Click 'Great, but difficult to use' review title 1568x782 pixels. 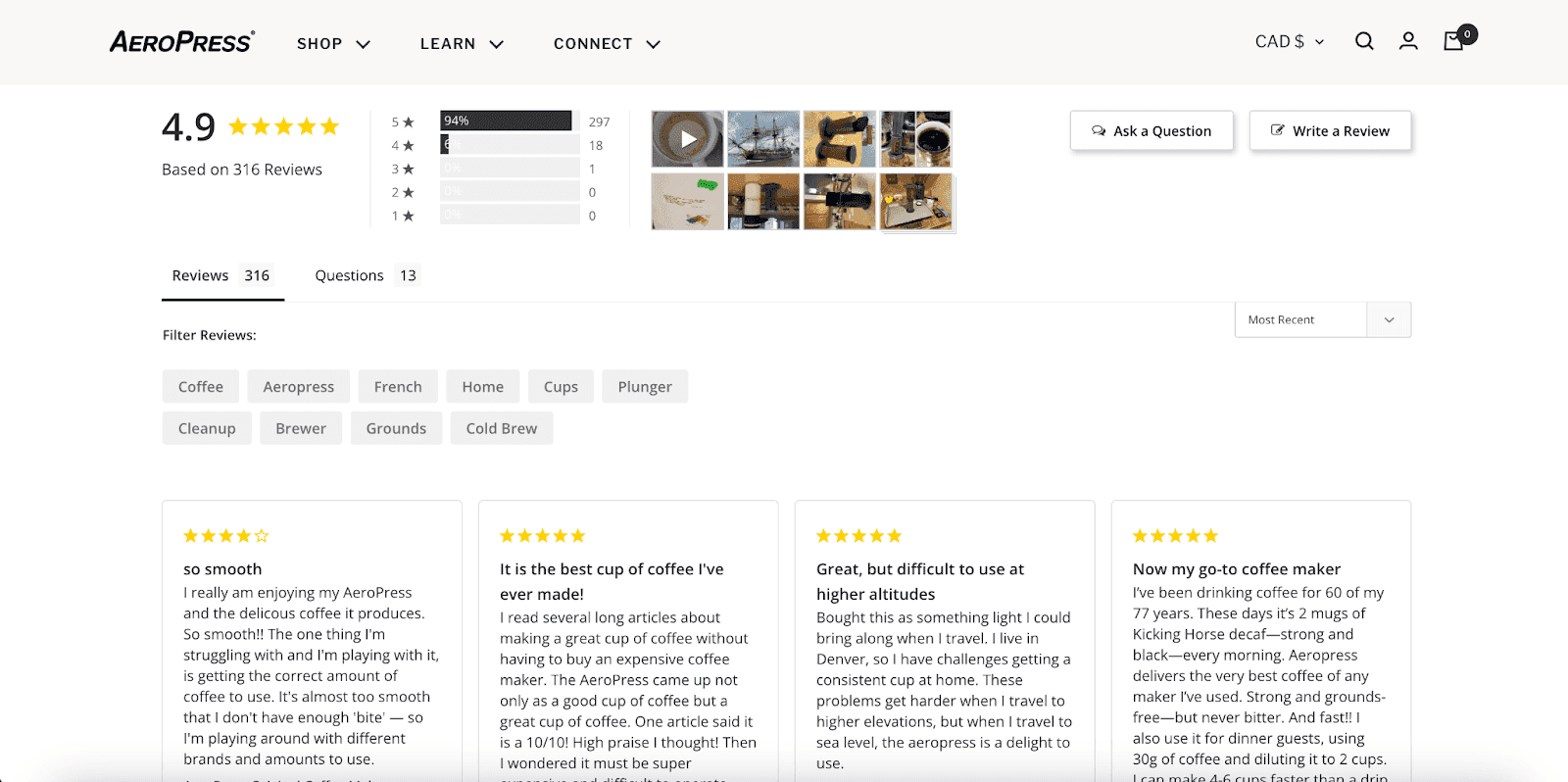click(920, 581)
